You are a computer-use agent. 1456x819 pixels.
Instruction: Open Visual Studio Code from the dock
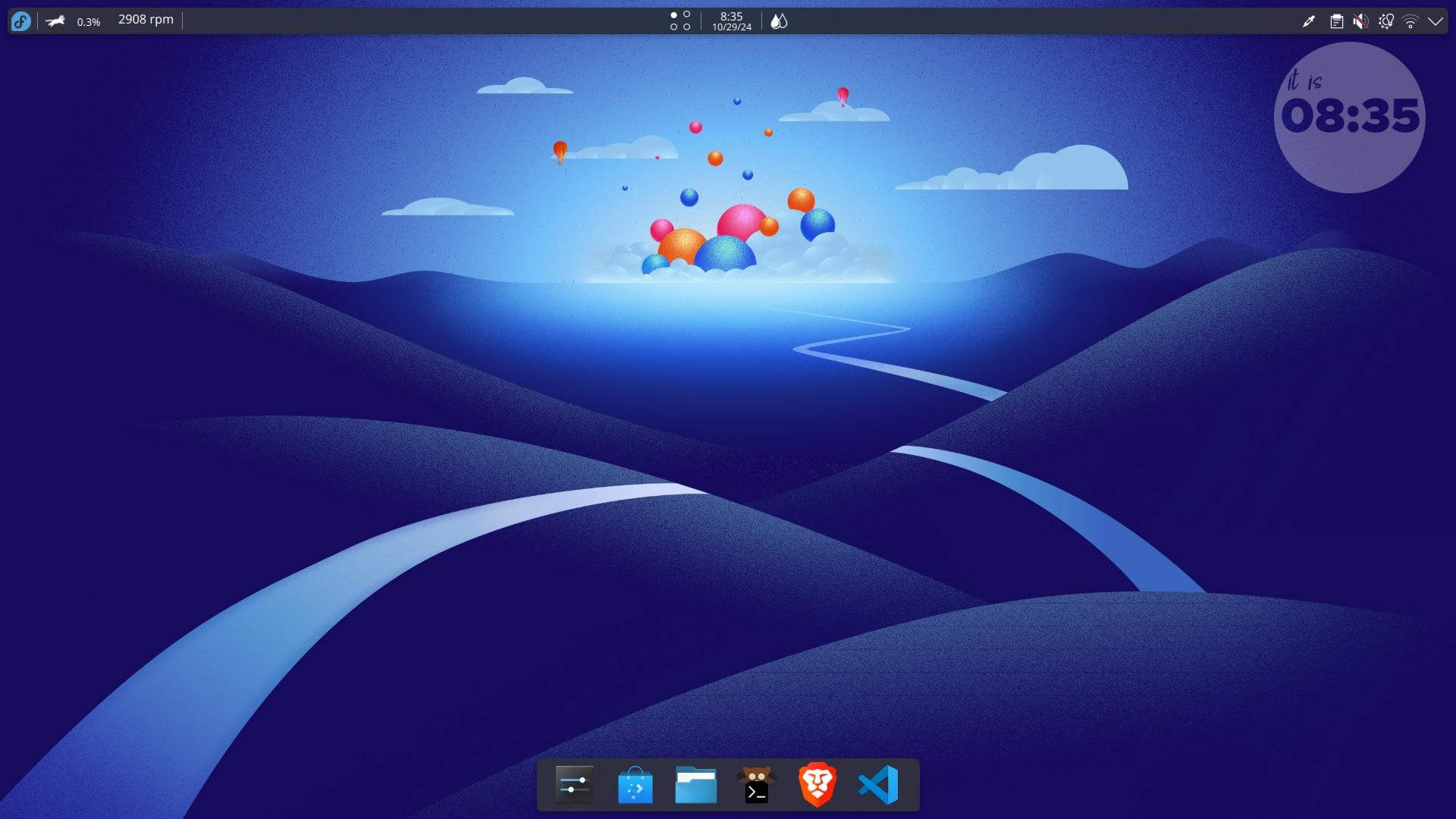(x=878, y=785)
